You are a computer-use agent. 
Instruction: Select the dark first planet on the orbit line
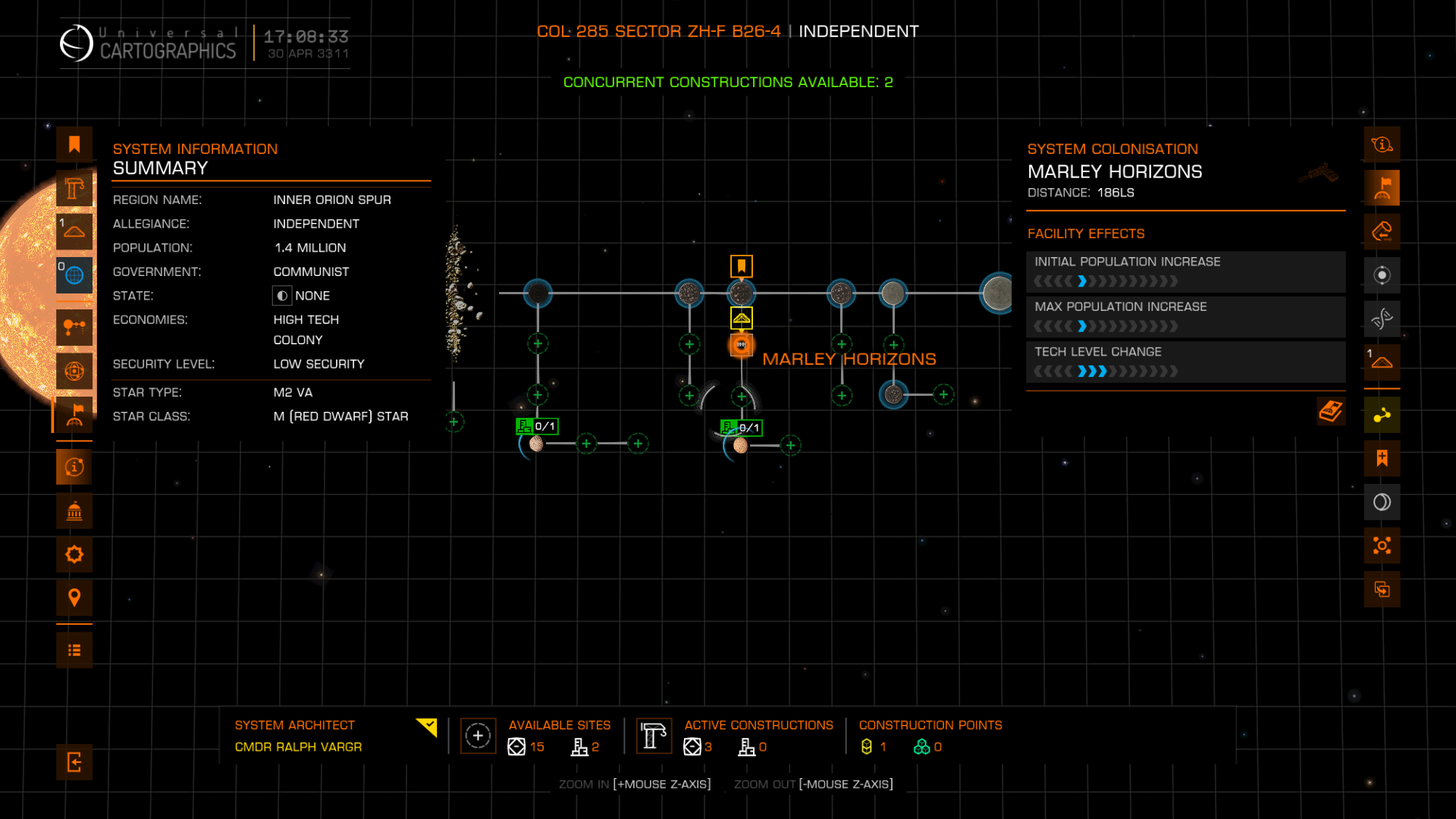pyautogui.click(x=538, y=293)
